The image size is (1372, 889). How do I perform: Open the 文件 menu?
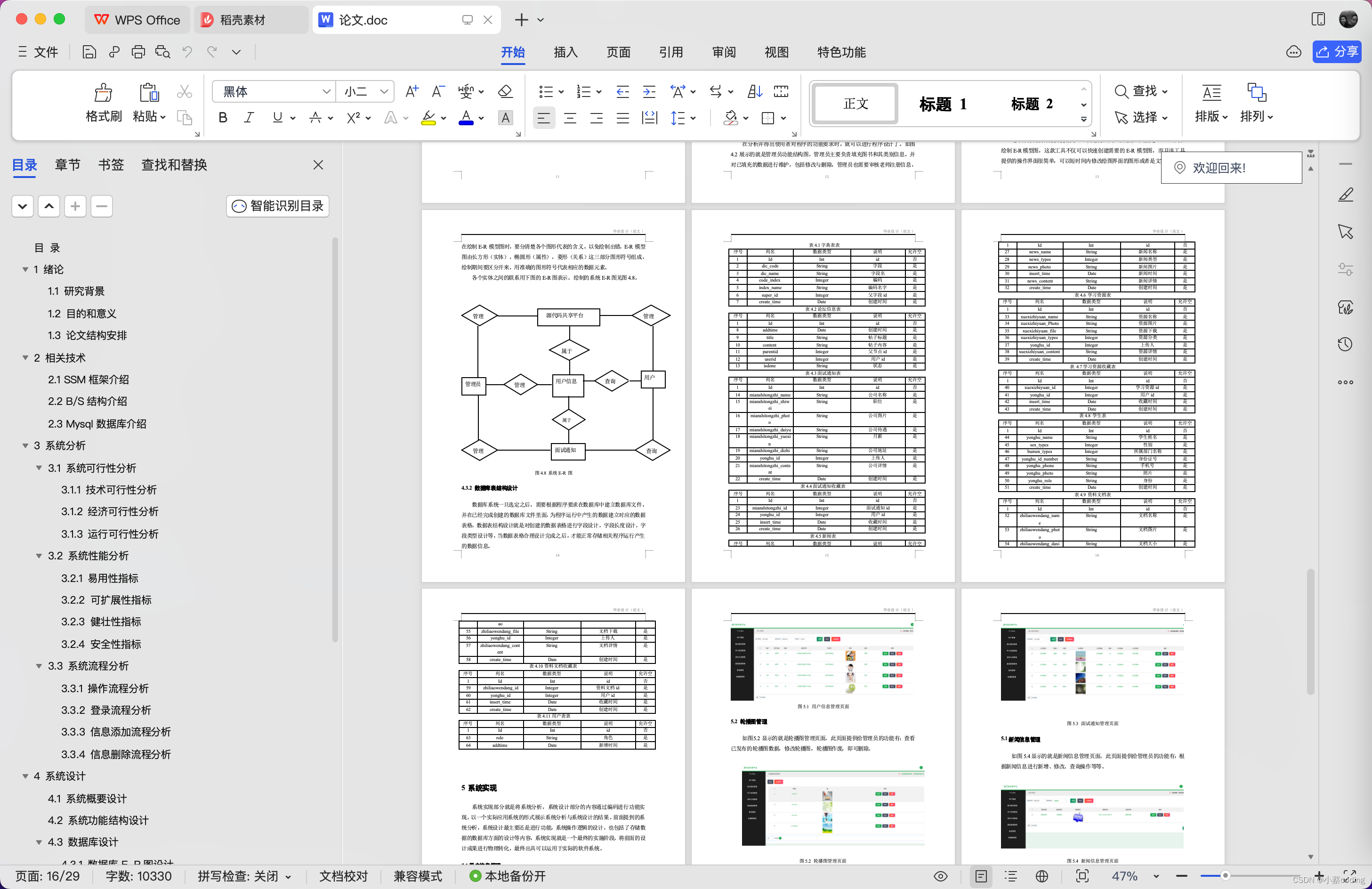38,52
